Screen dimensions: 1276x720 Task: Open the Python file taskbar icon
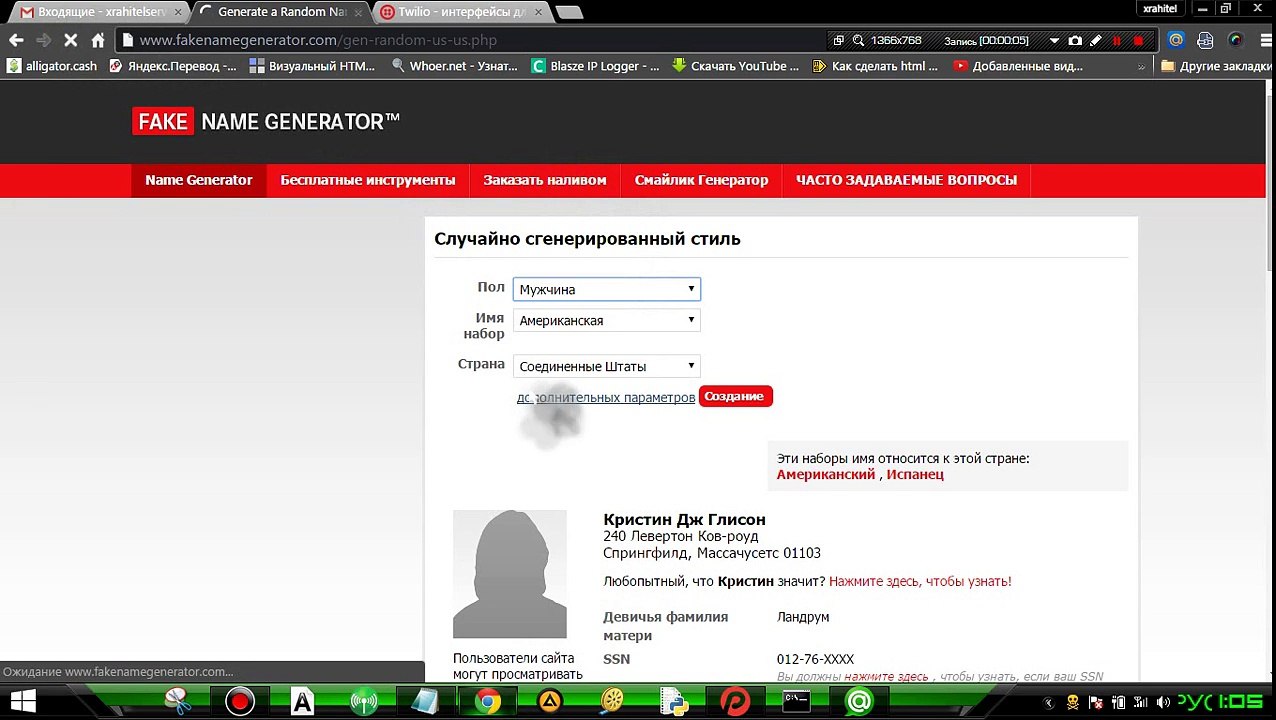point(674,702)
